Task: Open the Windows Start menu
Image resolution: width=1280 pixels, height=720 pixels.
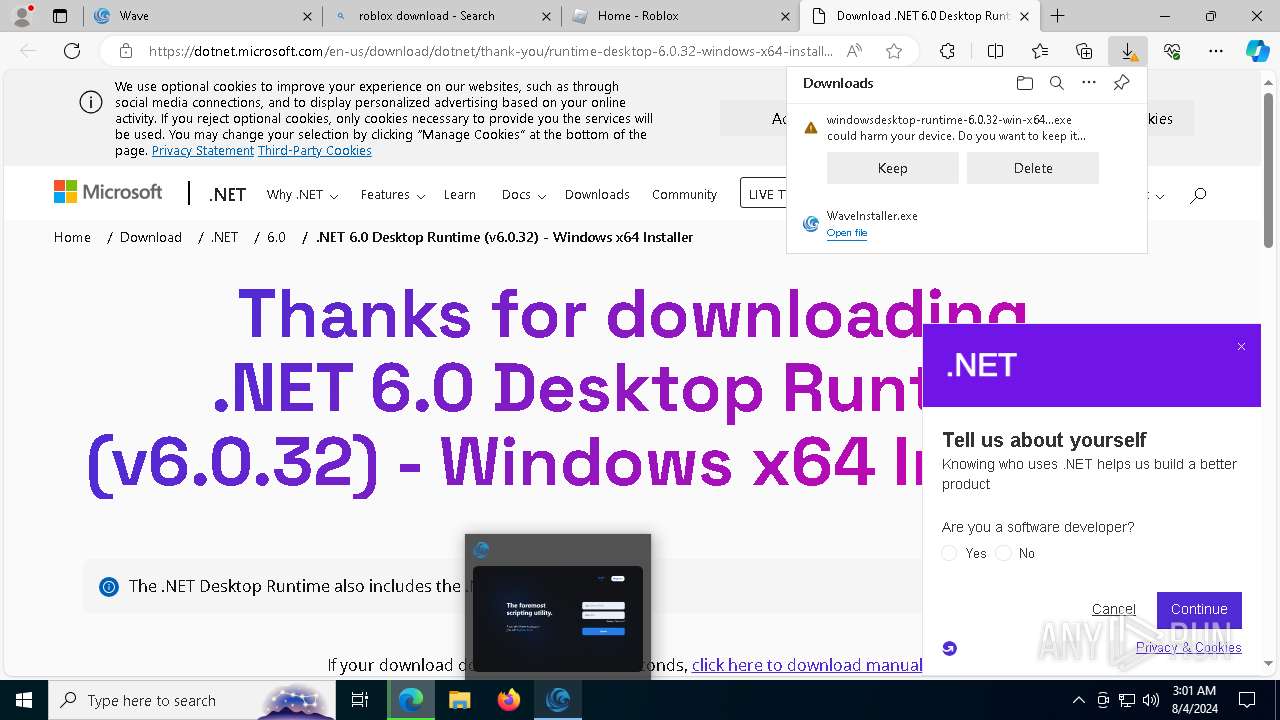Action: pyautogui.click(x=24, y=700)
